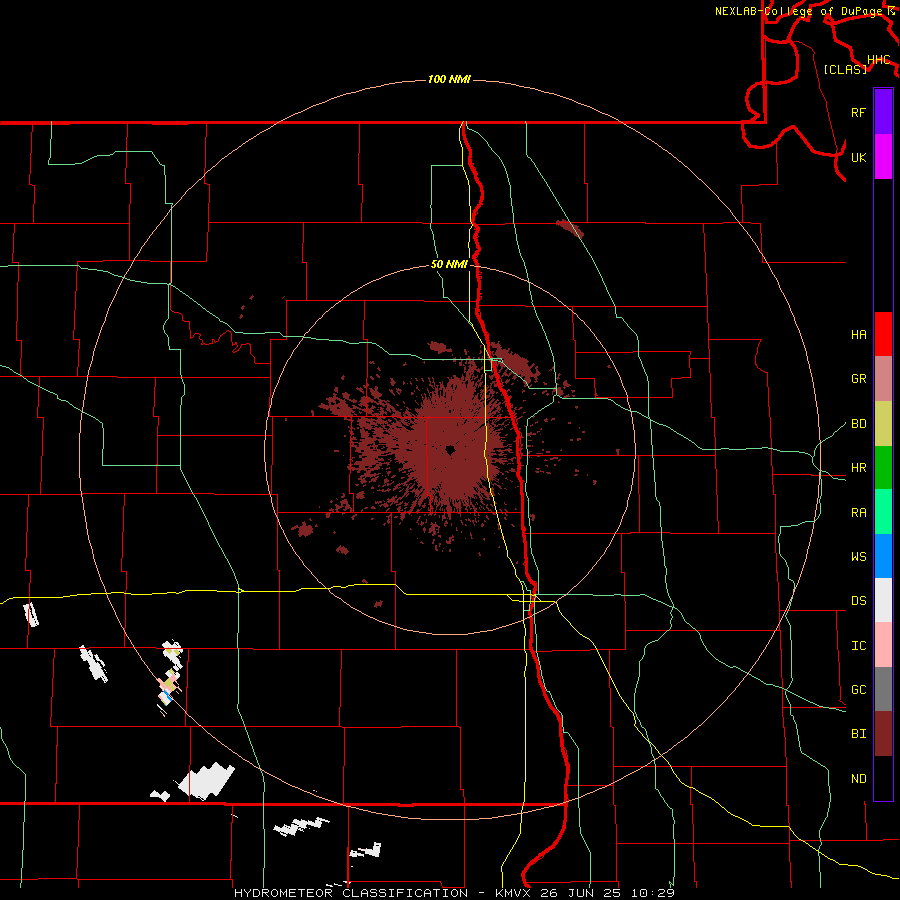Viewport: 900px width, 900px height.
Task: Click the dark red BI swatch
Action: pyautogui.click(x=883, y=734)
